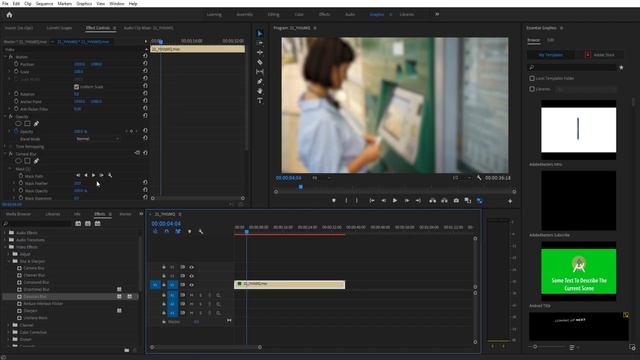Expand the Channel effects folder

click(9, 325)
